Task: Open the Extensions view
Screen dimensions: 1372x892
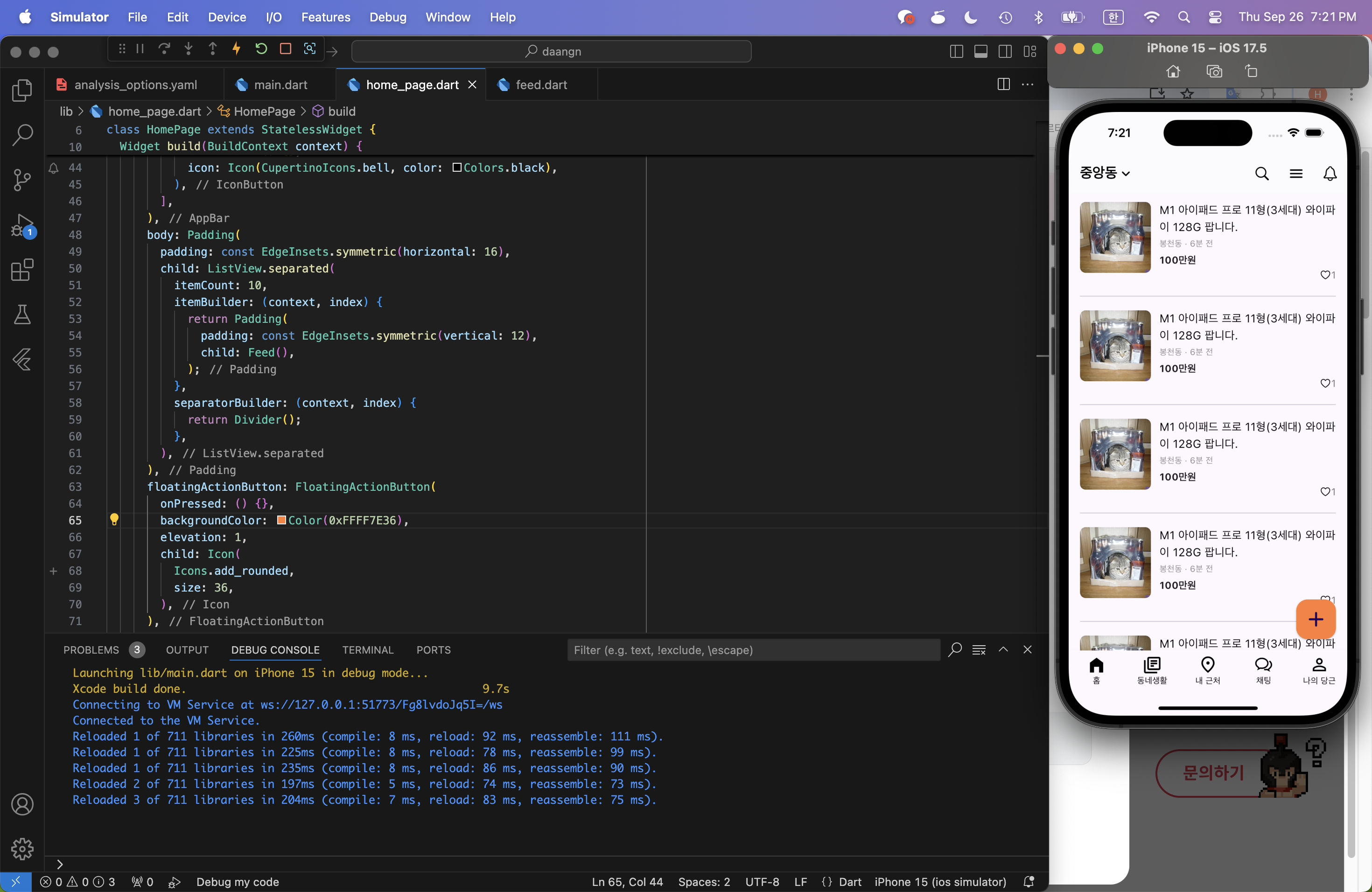Action: click(22, 270)
